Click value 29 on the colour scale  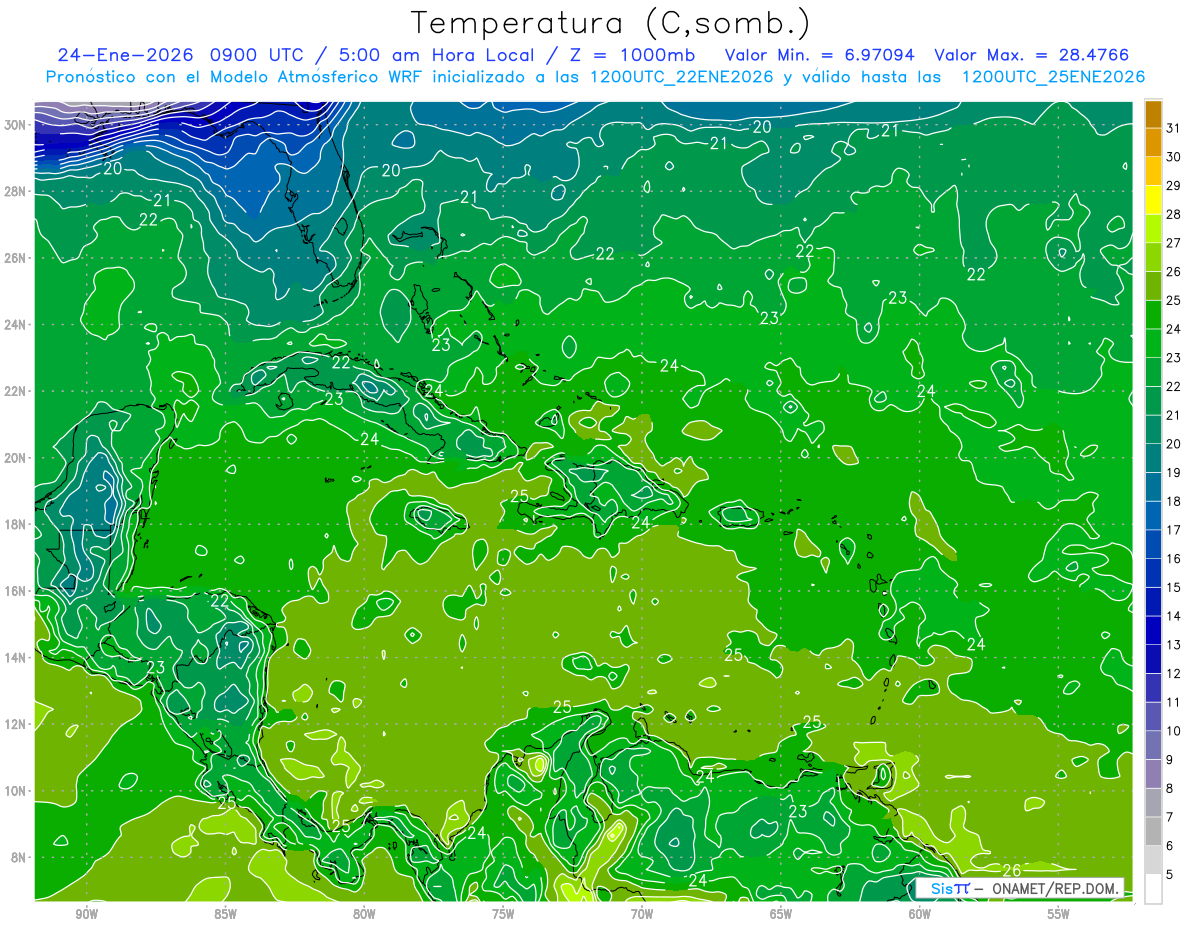pos(1174,186)
